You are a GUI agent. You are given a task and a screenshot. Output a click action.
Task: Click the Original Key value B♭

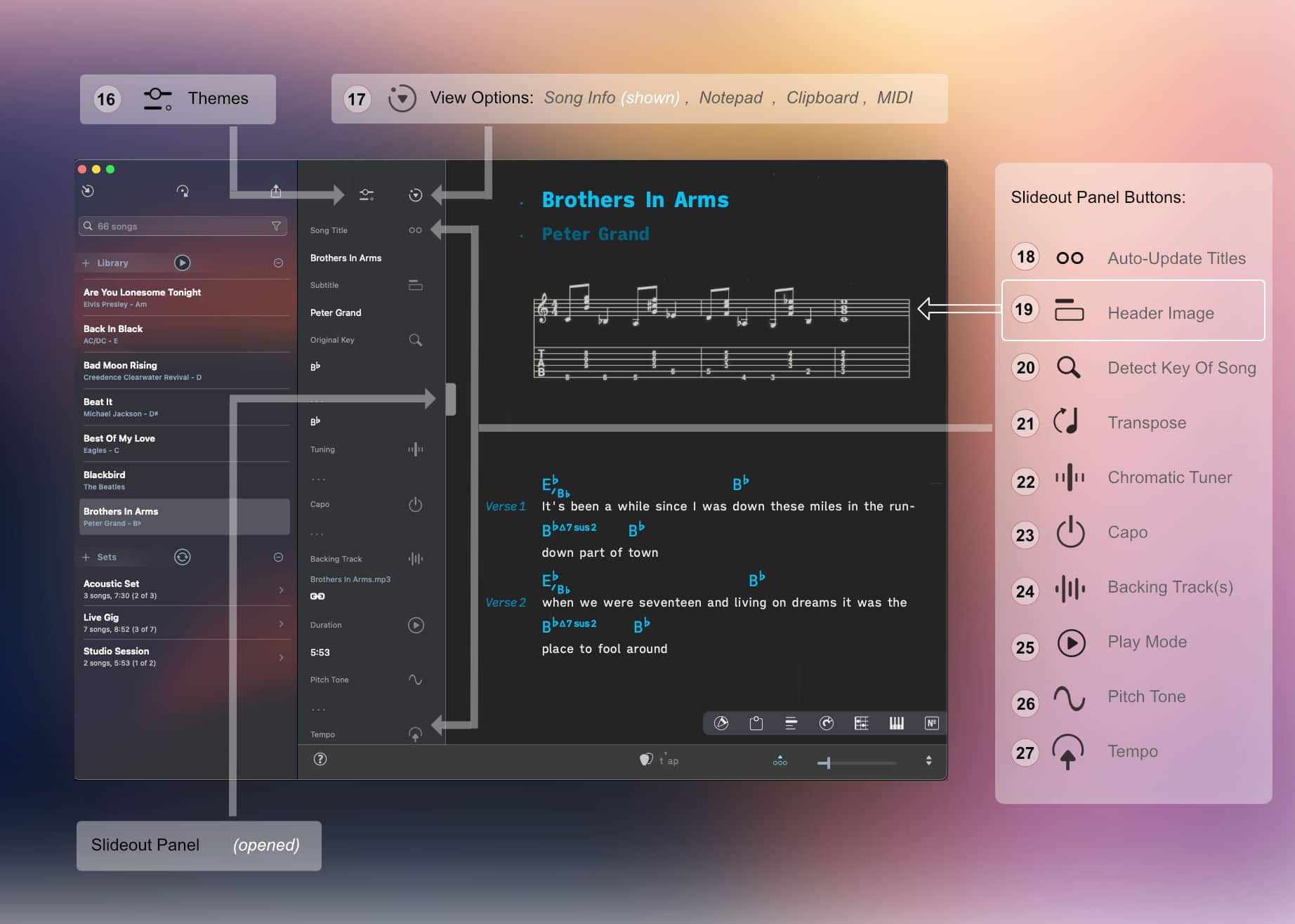(x=315, y=367)
